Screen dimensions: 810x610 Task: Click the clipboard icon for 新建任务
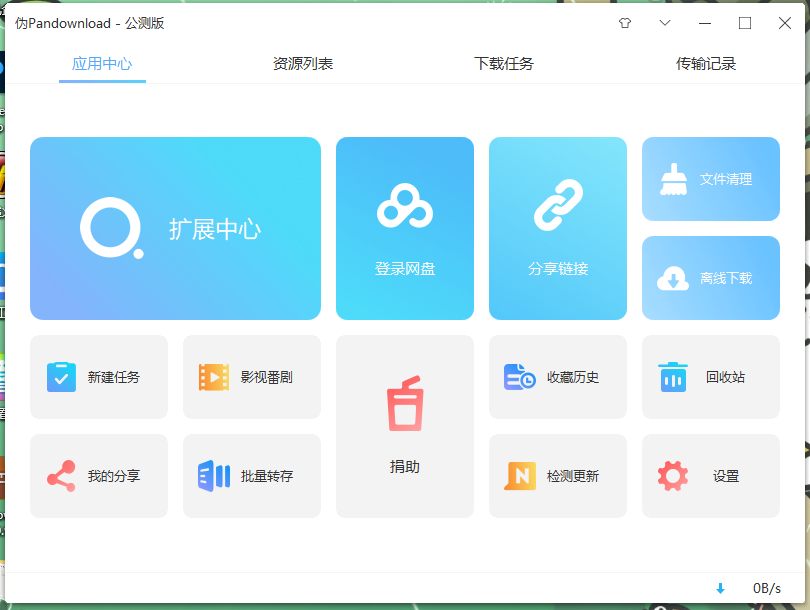pyautogui.click(x=61, y=377)
